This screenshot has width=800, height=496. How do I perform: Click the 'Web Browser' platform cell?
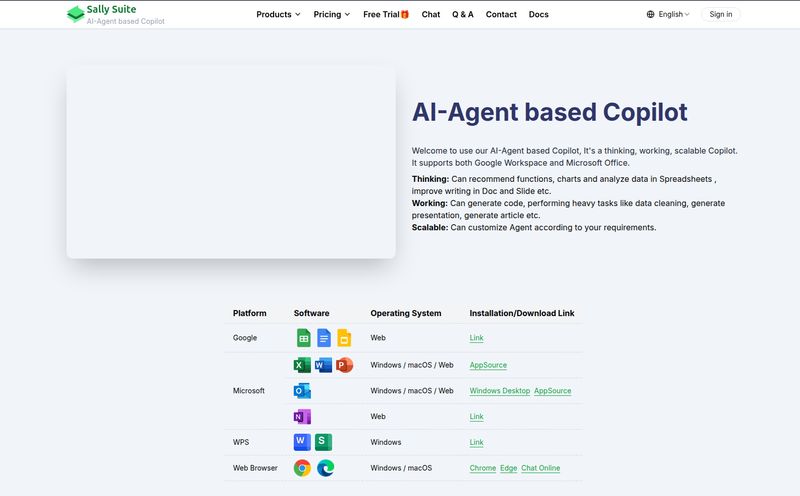(255, 468)
